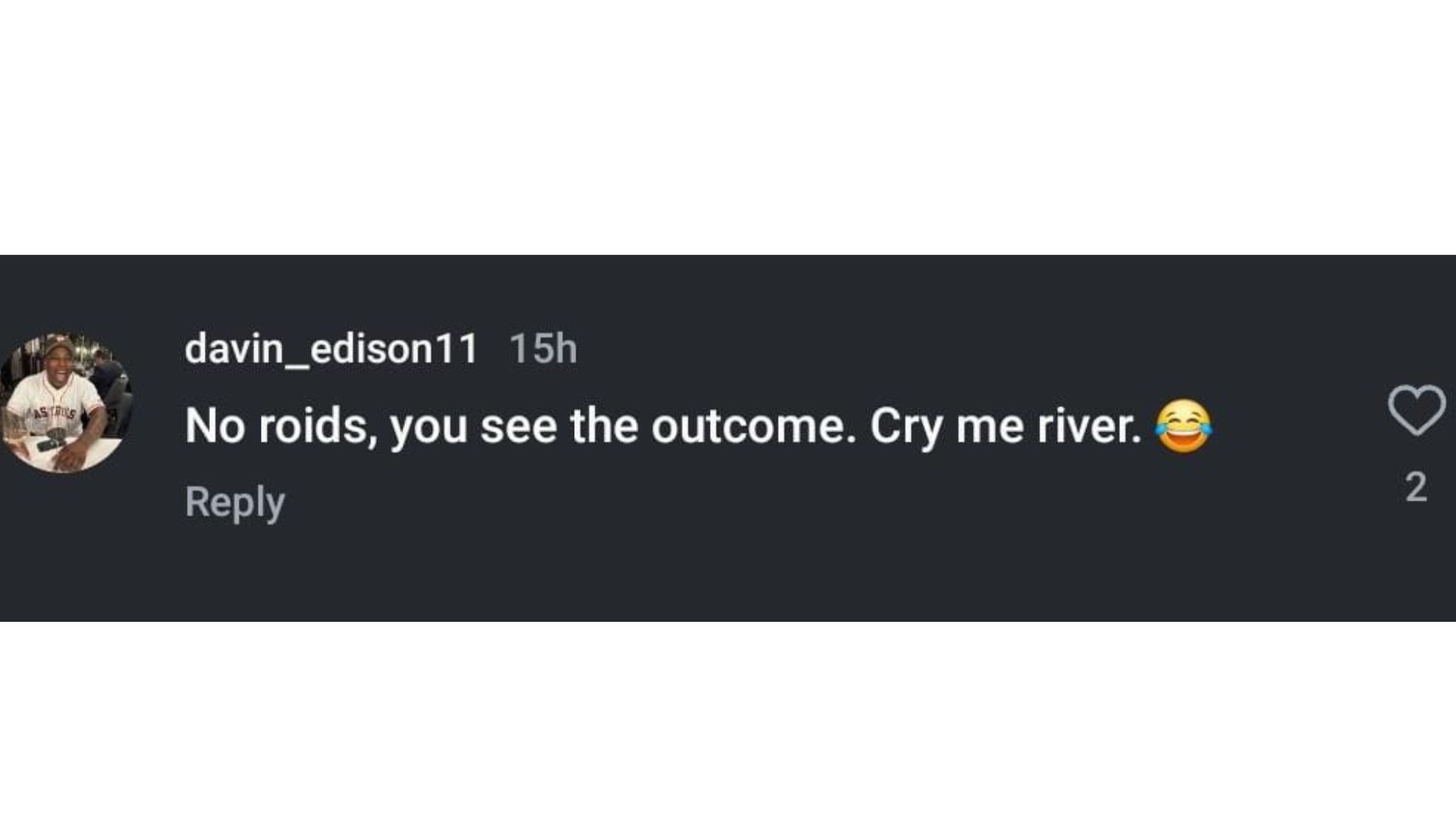Like the comment with the heart icon
The height and width of the screenshot is (819, 1456).
(x=1416, y=409)
